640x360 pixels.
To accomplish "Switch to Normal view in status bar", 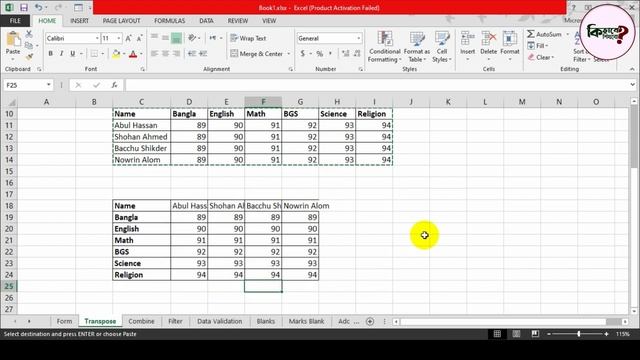I will pyautogui.click(x=497, y=334).
